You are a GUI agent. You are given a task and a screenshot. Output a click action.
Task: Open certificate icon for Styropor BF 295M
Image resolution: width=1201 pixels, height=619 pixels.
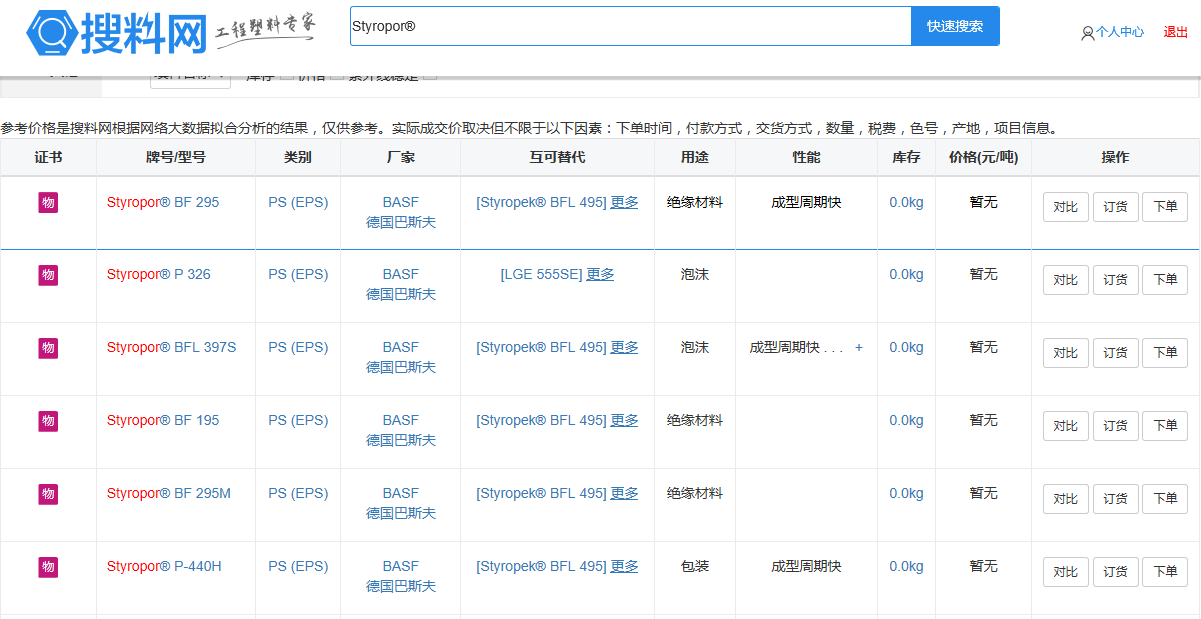(48, 494)
